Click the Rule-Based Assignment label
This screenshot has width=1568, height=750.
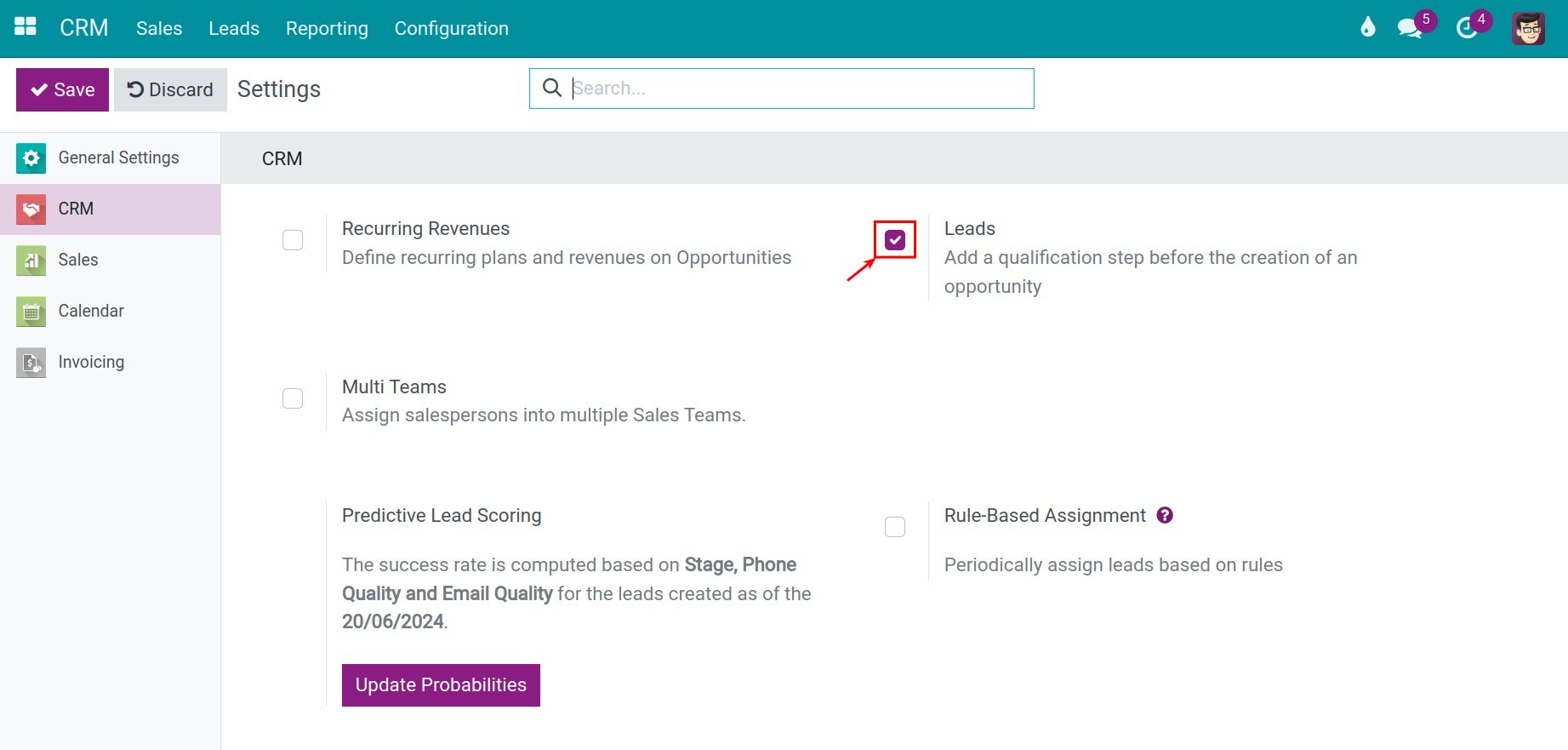pyautogui.click(x=1045, y=515)
